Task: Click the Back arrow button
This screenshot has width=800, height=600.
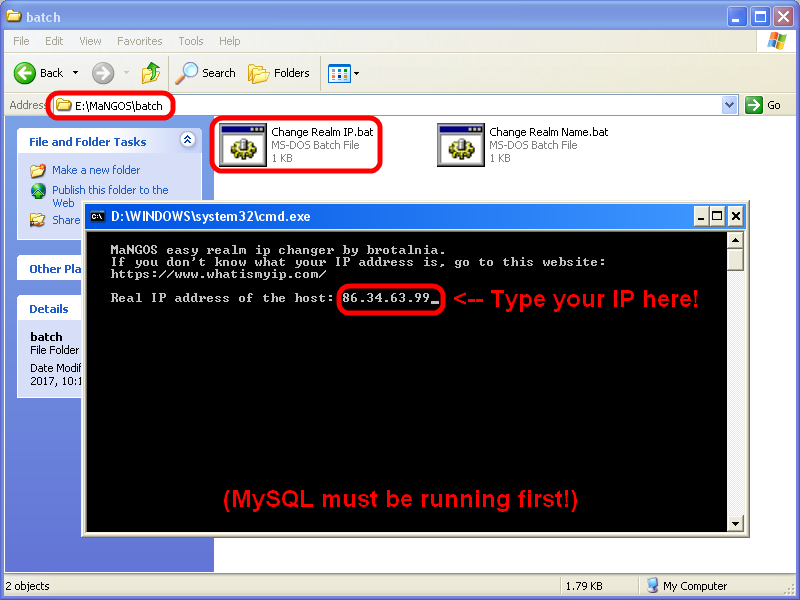Action: [x=27, y=73]
